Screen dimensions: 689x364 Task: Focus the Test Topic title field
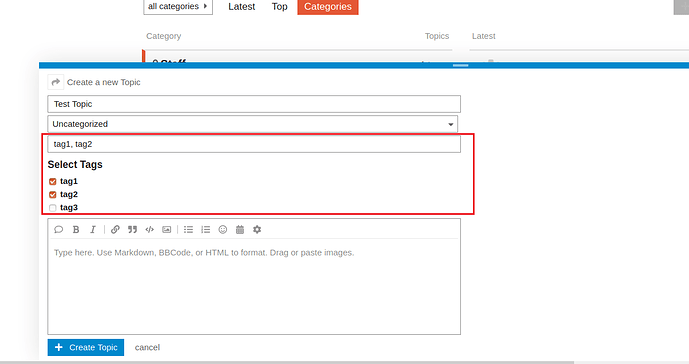click(254, 104)
